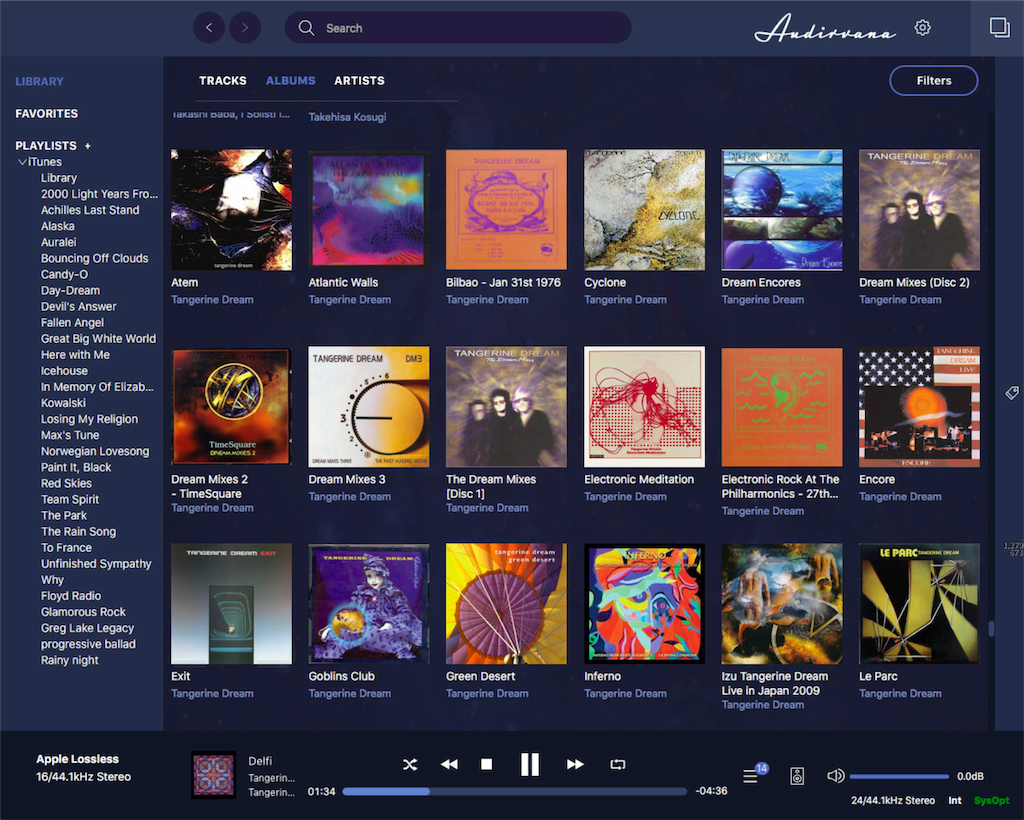Adjust the volume slider
Screen dimensions: 1024x820
coord(899,776)
